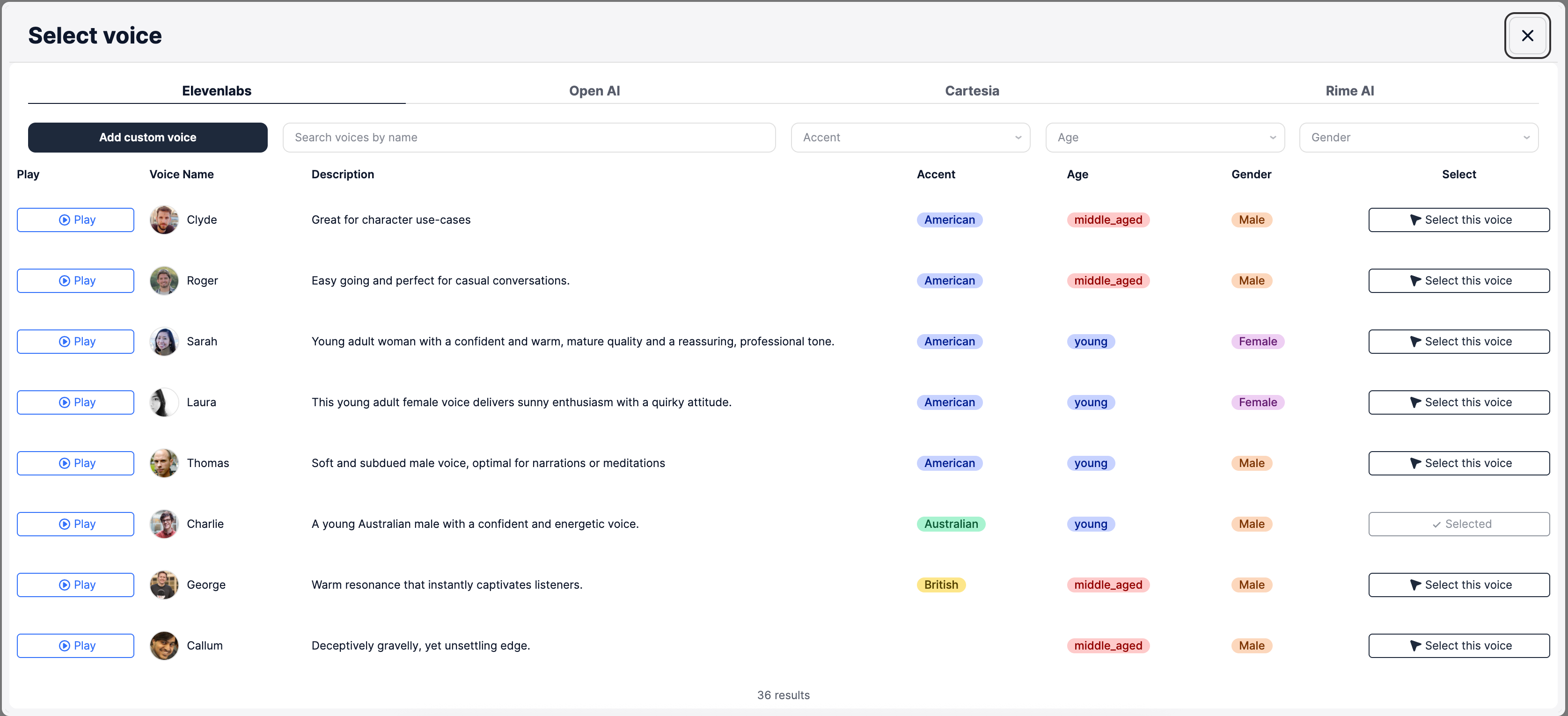The image size is (1568, 716).
Task: Select this voice for Clyde
Action: point(1459,219)
